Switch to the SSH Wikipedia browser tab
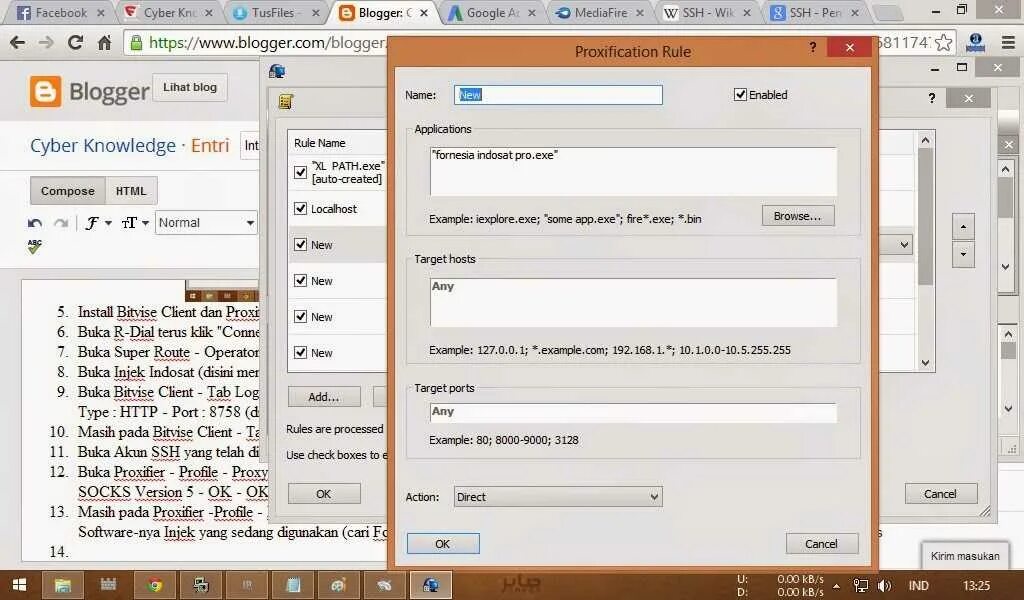This screenshot has width=1024, height=600. [707, 12]
